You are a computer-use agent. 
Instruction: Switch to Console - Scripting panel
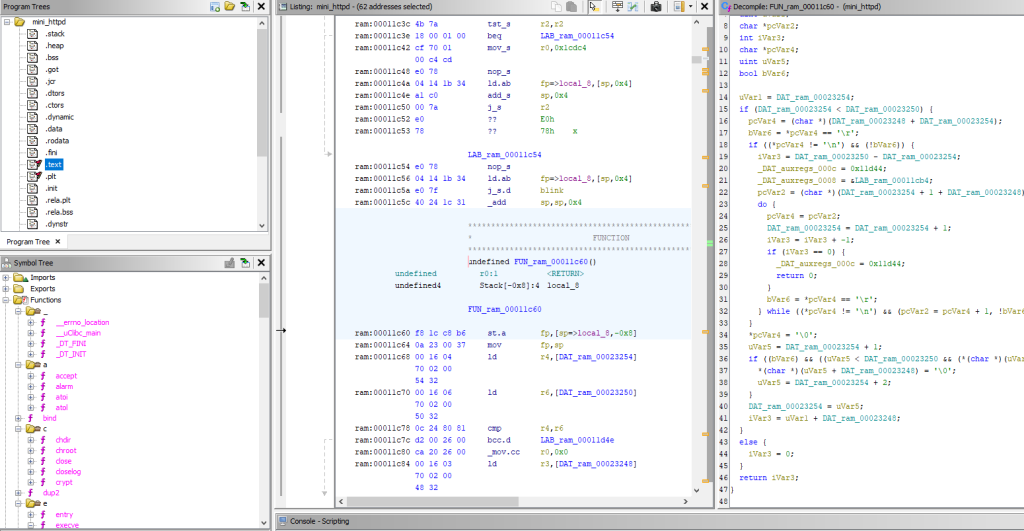(x=318, y=521)
